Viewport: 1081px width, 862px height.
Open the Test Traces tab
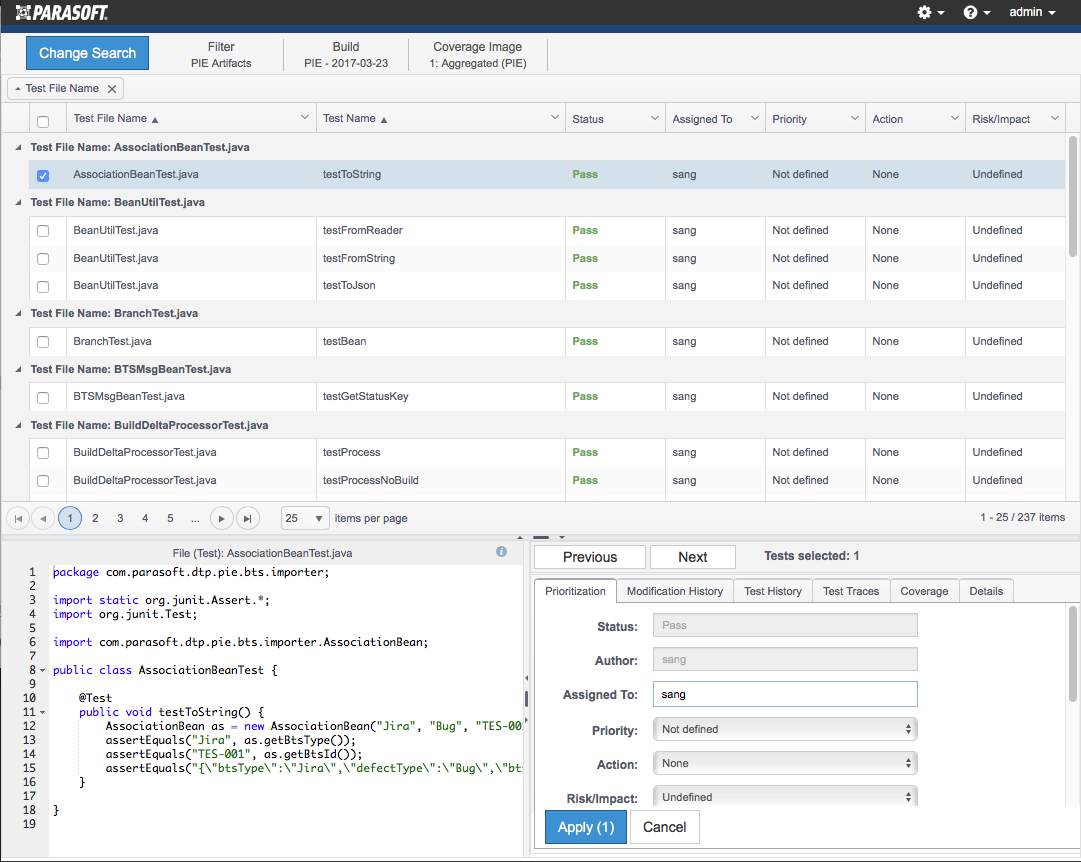(x=851, y=591)
